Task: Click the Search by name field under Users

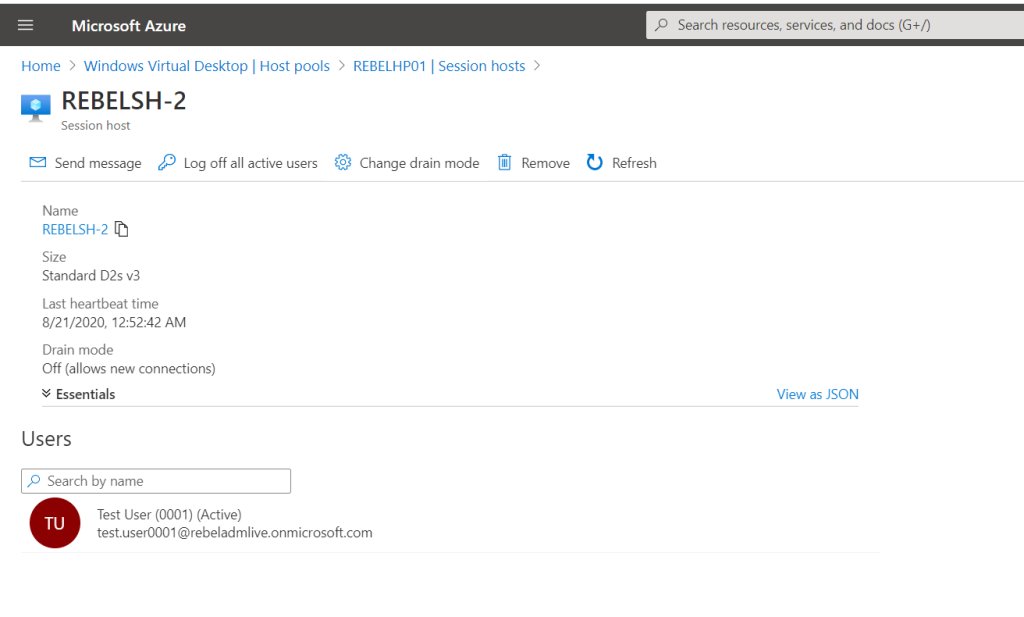Action: (155, 481)
